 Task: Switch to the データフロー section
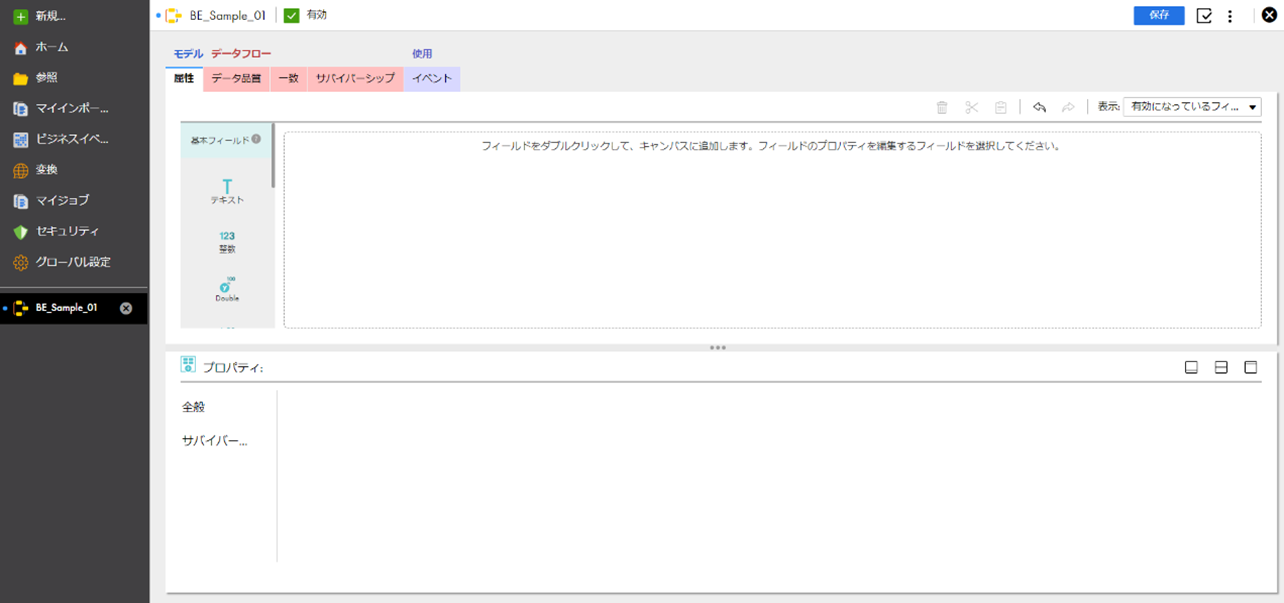[x=241, y=54]
